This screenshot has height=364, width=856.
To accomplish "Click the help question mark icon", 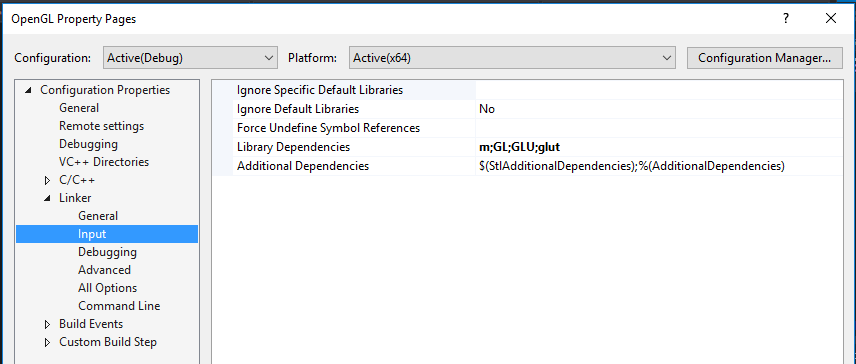I will pos(786,19).
